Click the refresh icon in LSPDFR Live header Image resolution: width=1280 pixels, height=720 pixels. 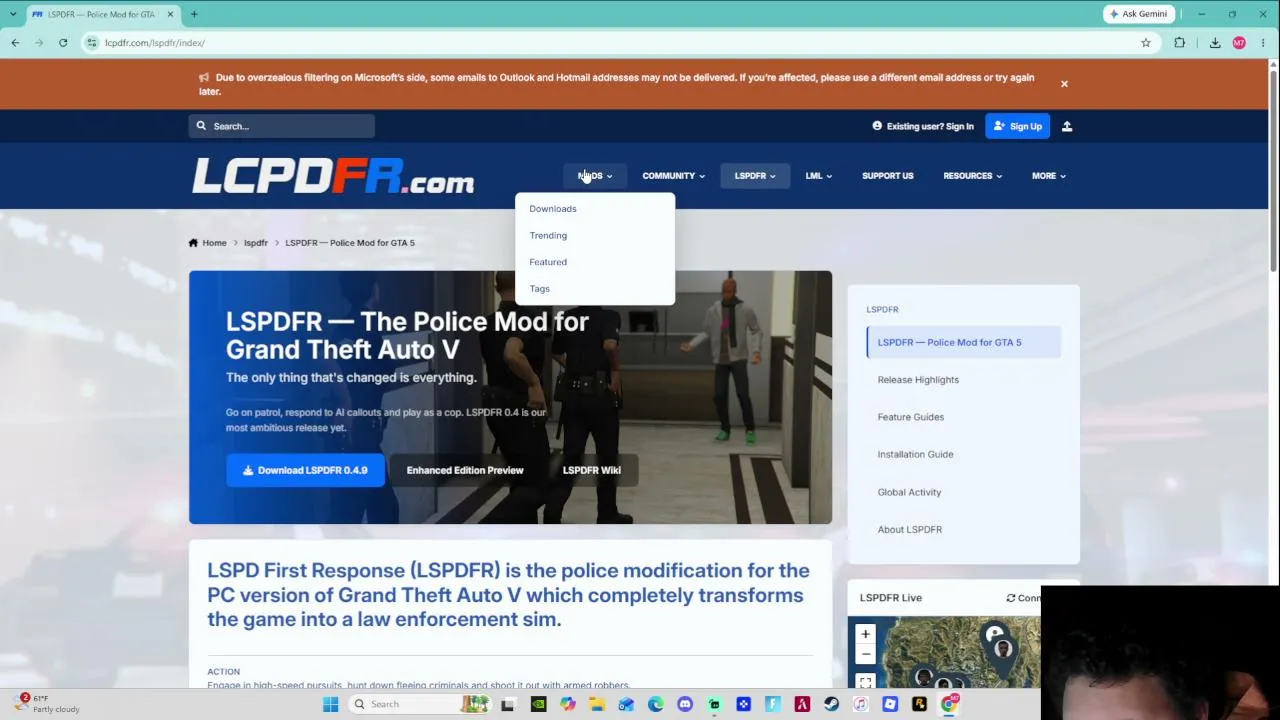1010,598
